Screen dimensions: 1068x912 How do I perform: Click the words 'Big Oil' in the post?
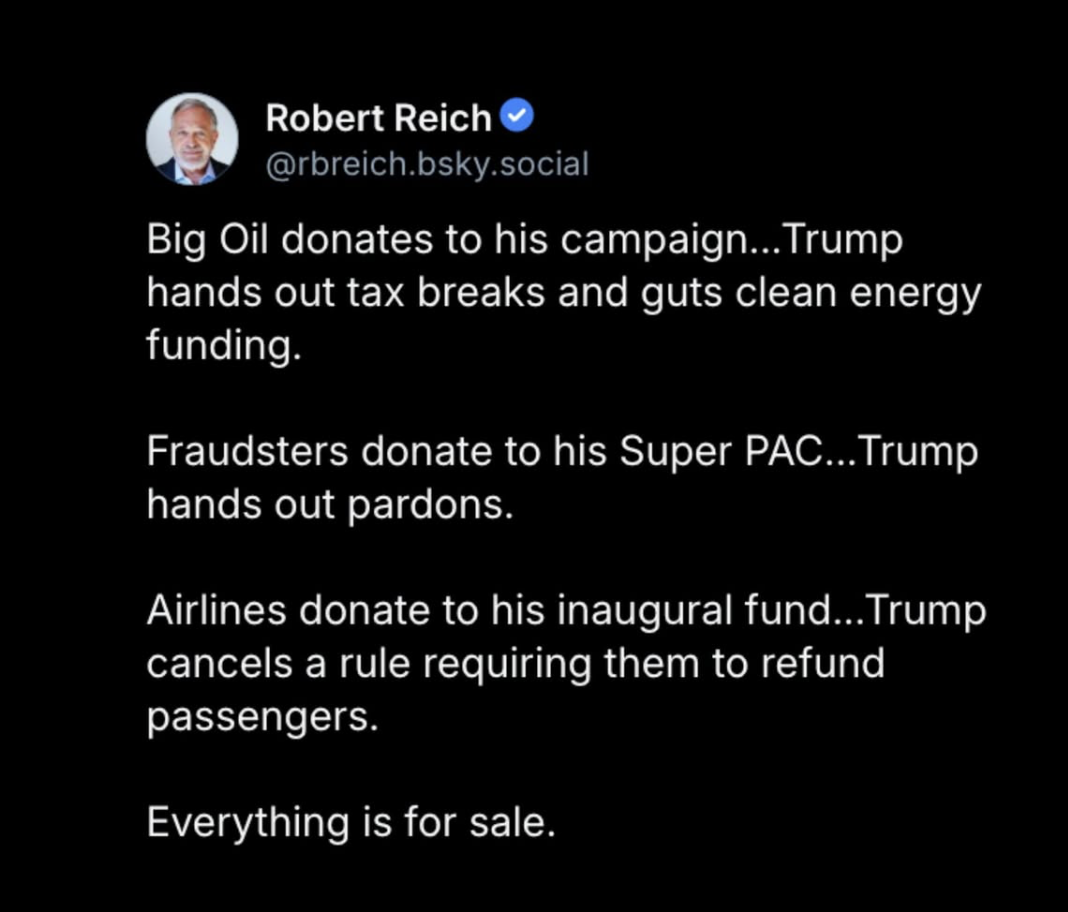208,240
